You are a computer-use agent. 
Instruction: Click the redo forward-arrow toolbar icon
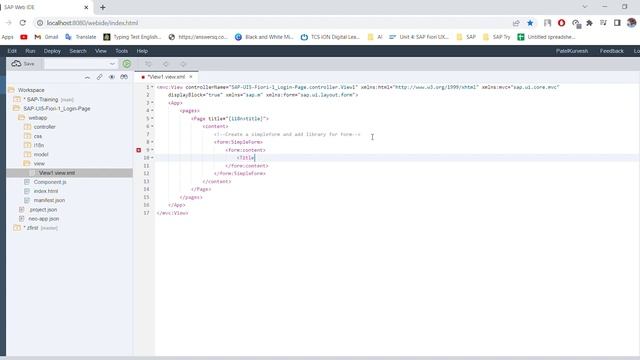tap(183, 64)
